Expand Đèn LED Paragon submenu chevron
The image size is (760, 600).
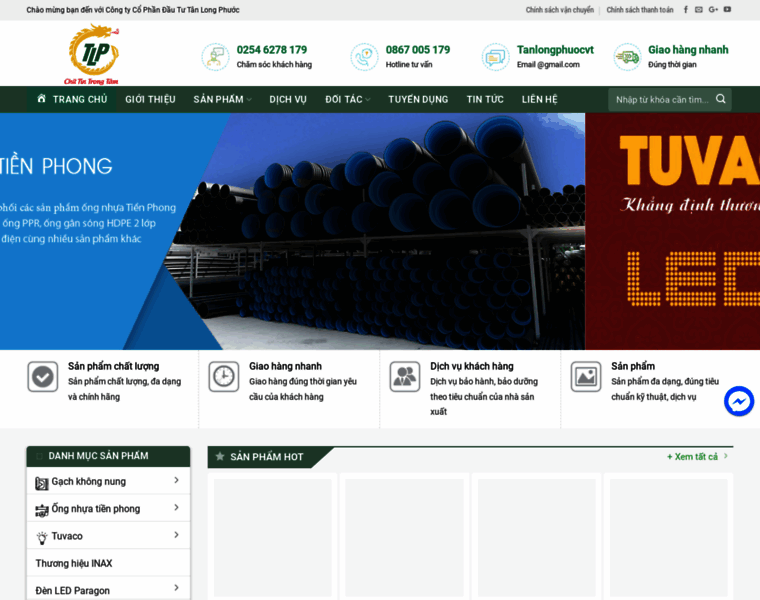176,588
